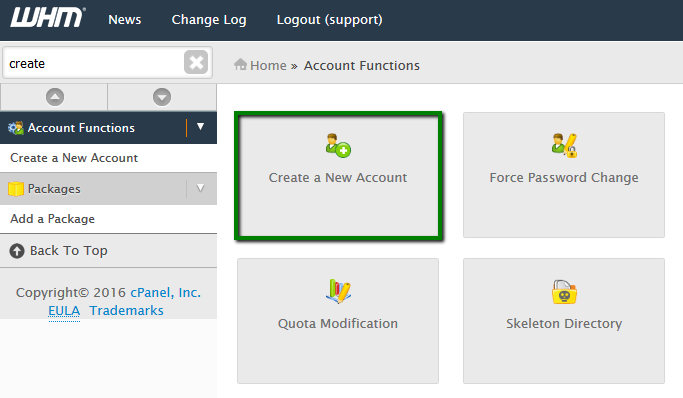Click the Quota Modification chart icon
683x398 pixels.
point(338,291)
